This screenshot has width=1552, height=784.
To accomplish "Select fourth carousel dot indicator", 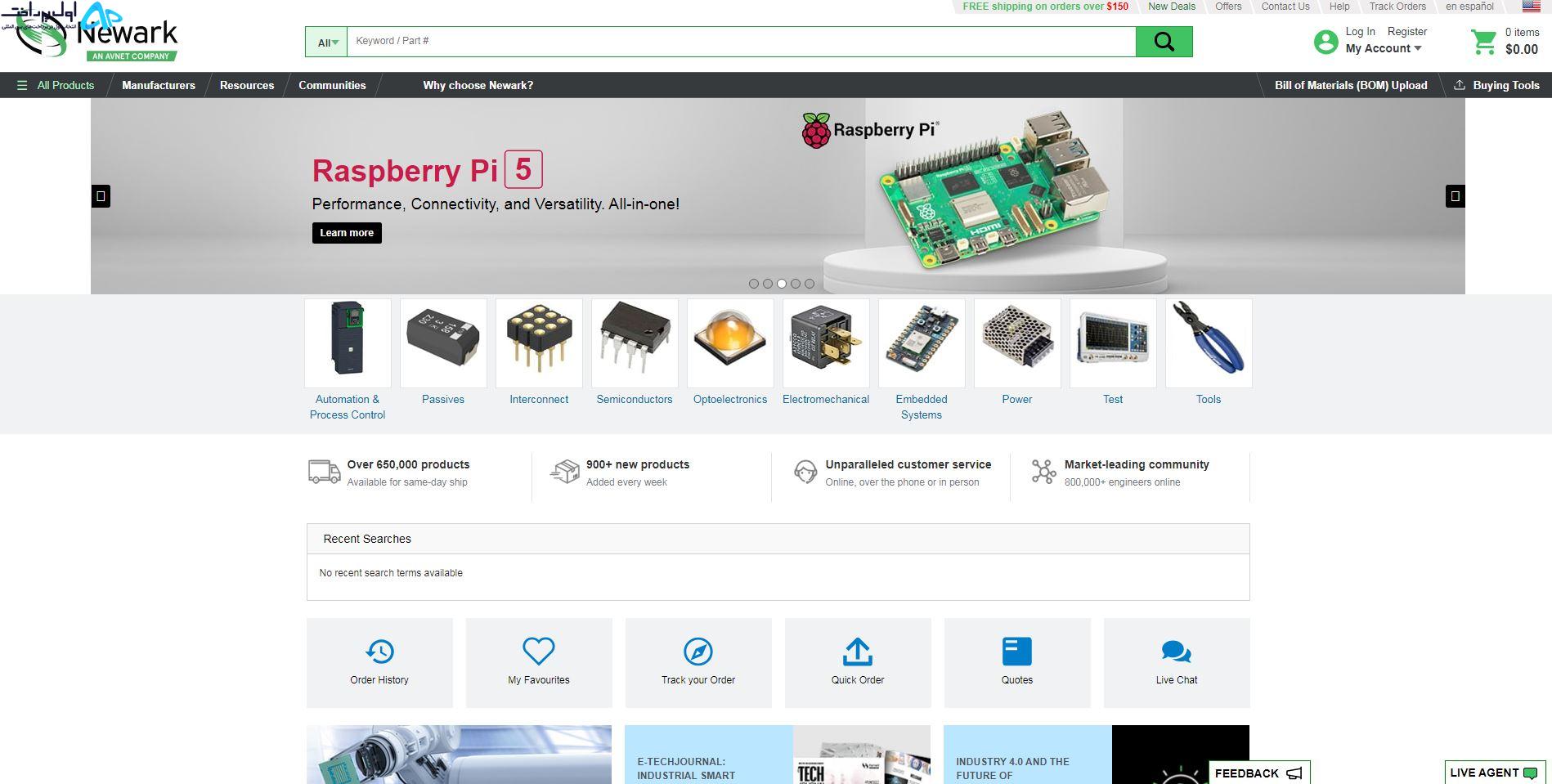I will click(796, 284).
